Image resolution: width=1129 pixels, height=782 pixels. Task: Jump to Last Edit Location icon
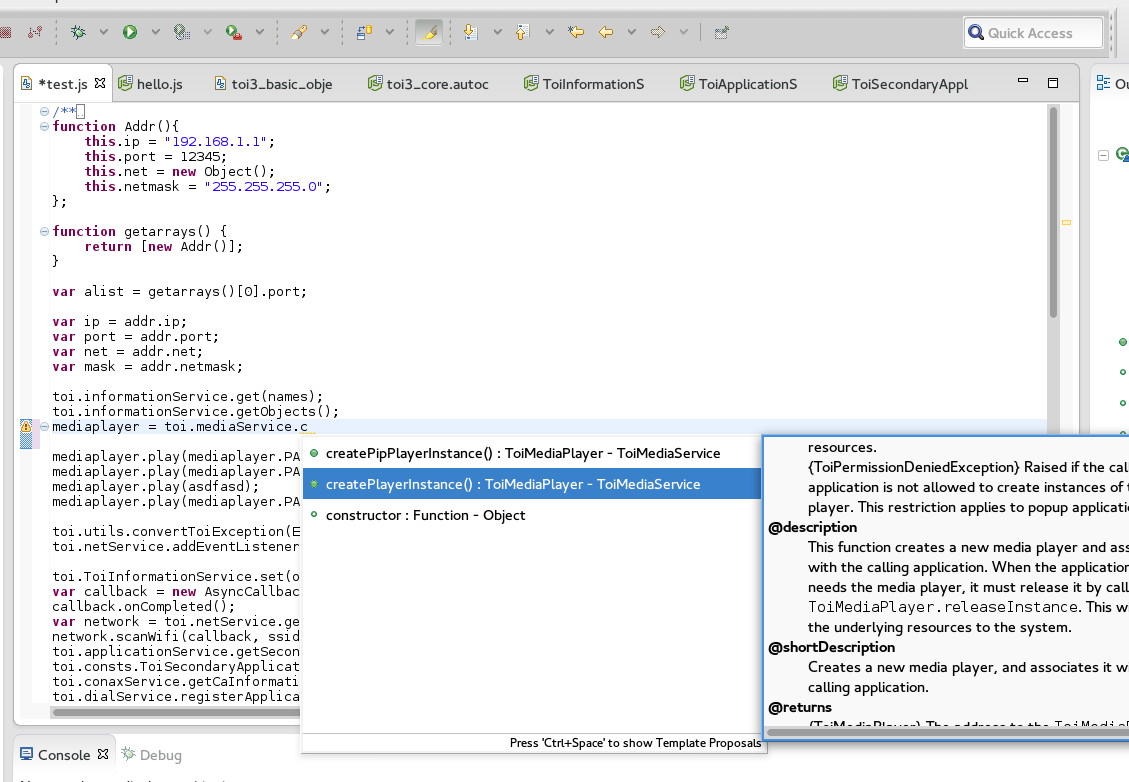tap(576, 32)
